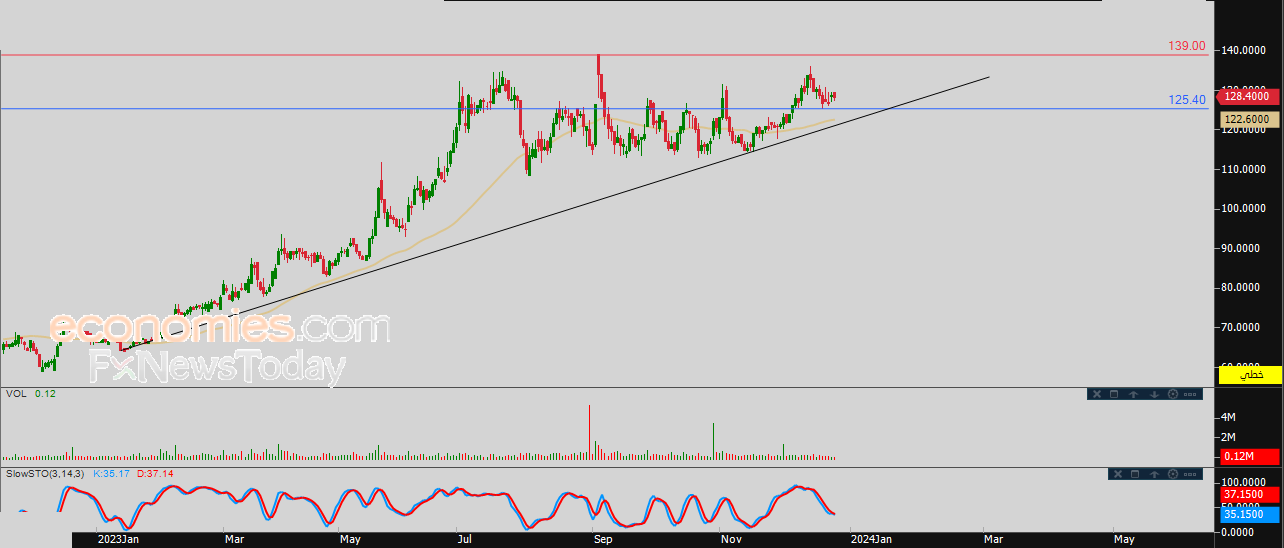Select the SlowSTO(3,14,3) indicator label
The image size is (1284, 548).
point(46,473)
